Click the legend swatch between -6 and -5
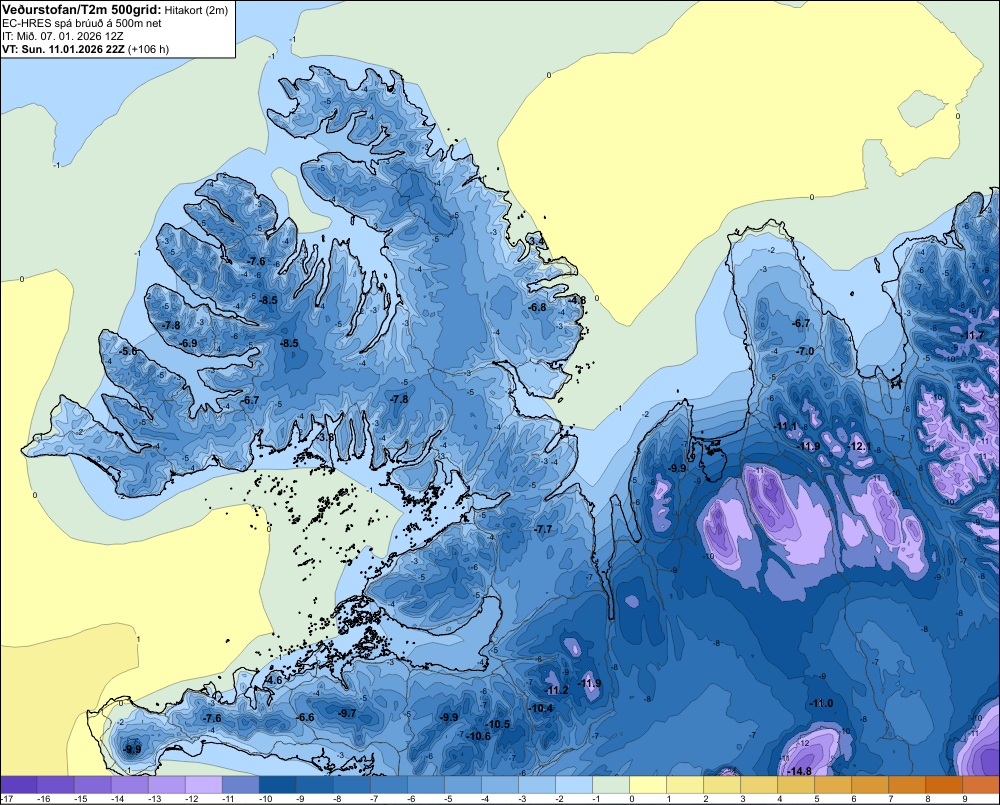The height and width of the screenshot is (805, 1000). coord(426,784)
